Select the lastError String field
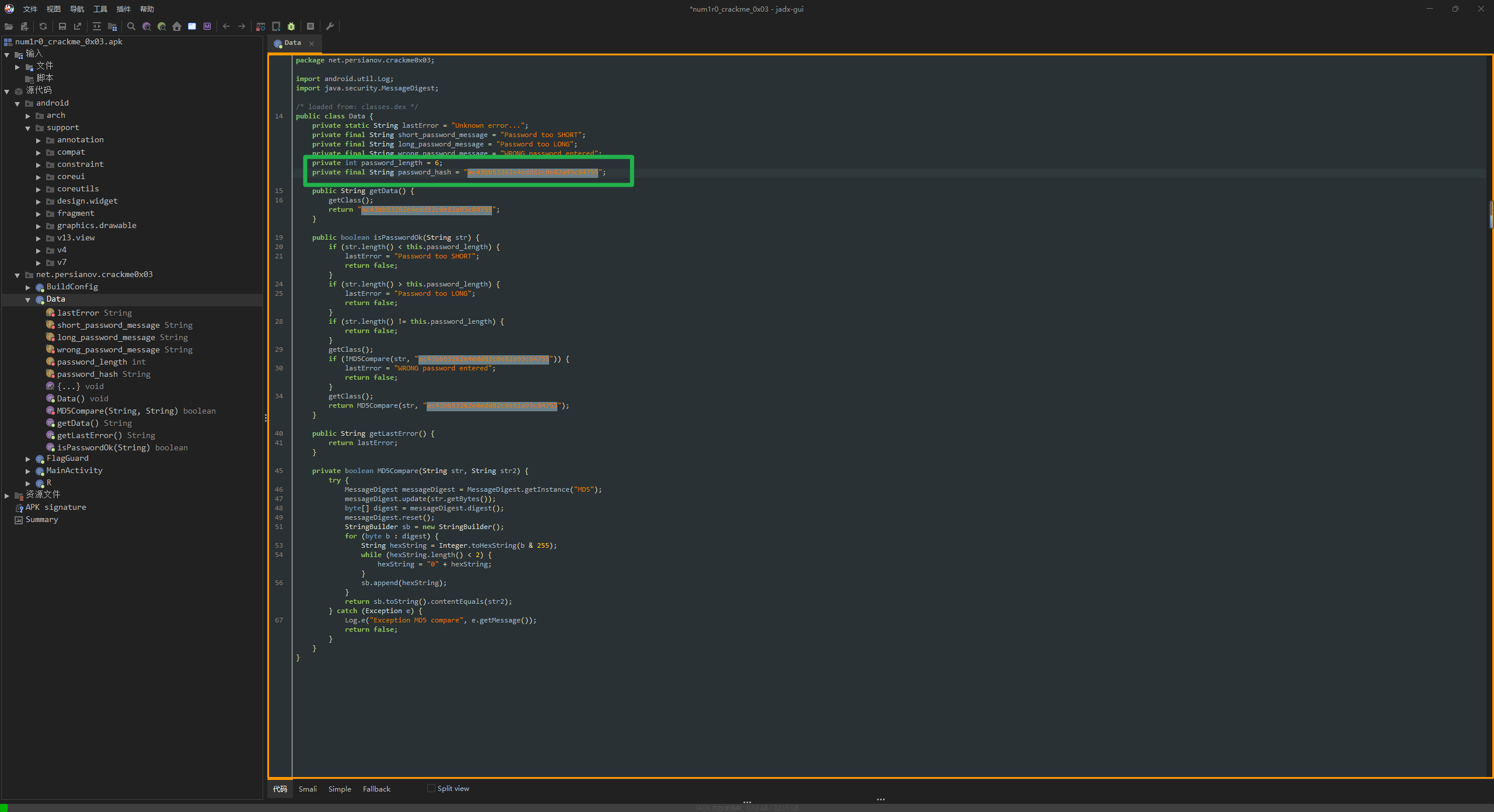 coord(95,313)
